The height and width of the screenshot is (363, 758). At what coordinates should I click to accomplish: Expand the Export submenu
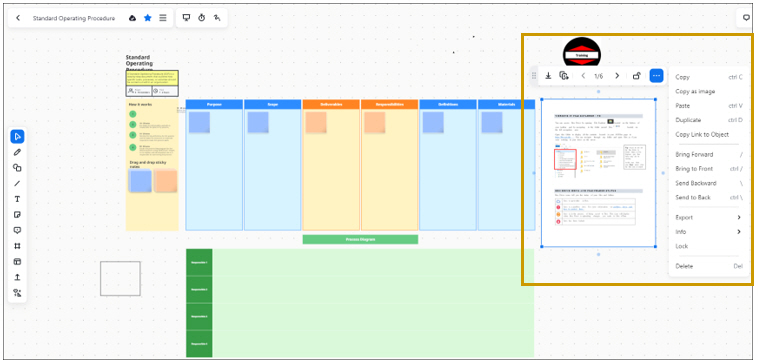tap(708, 218)
